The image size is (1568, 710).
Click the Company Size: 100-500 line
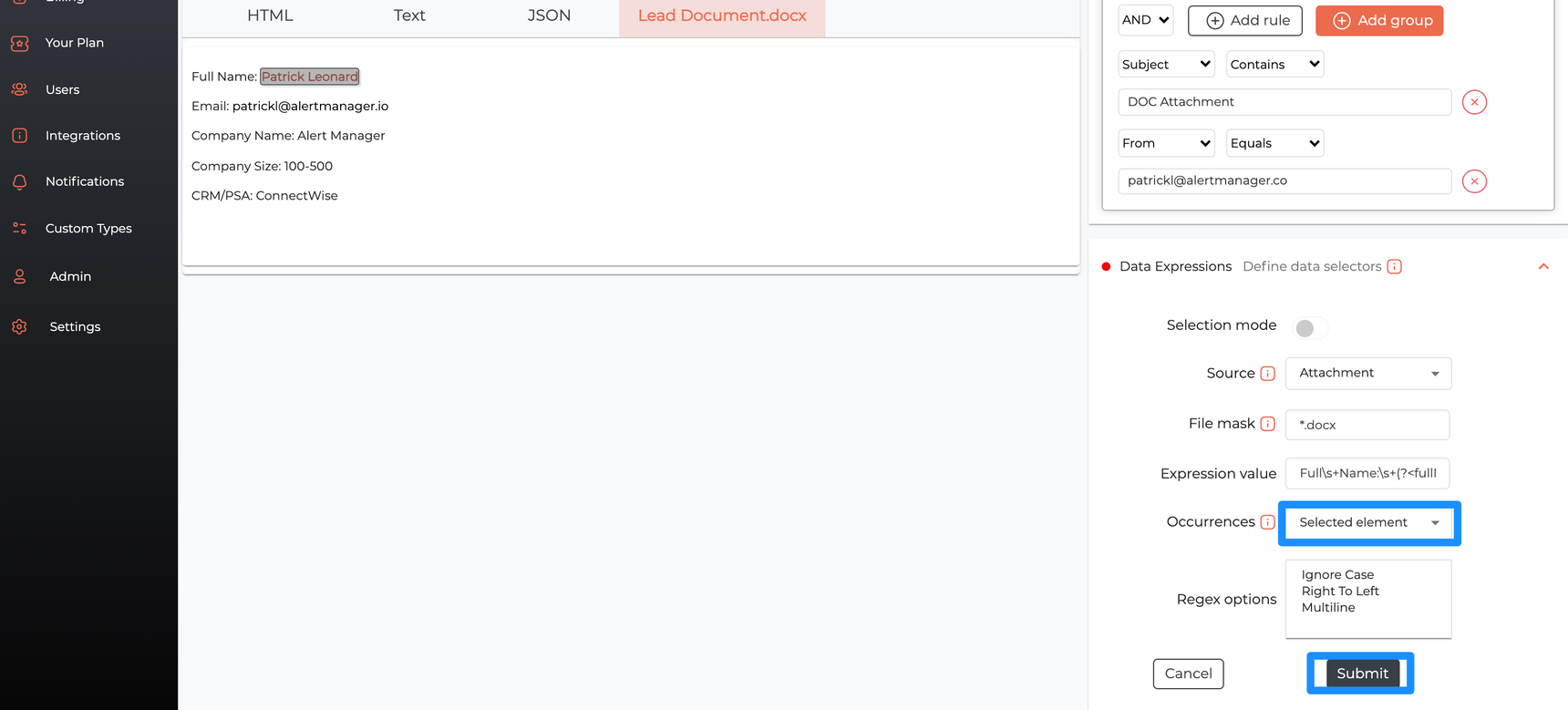click(x=262, y=166)
